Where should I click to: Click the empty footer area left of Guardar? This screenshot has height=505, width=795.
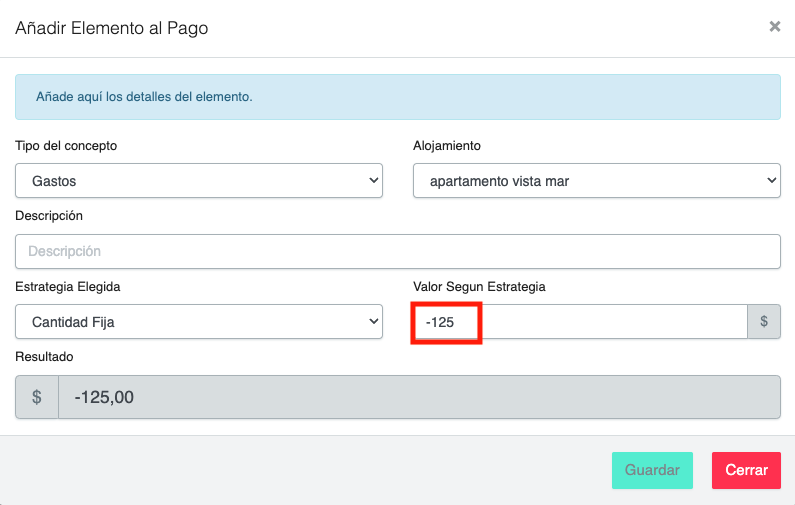pyautogui.click(x=300, y=470)
